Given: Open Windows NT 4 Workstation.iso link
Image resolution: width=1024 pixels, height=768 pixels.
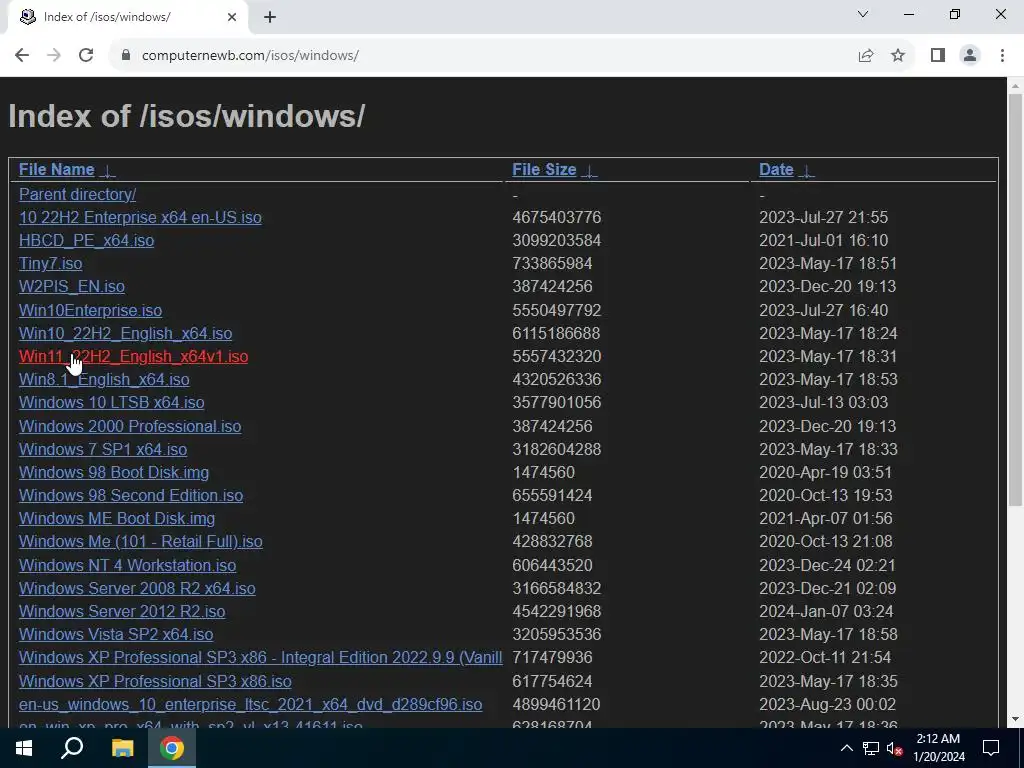Looking at the screenshot, I should coord(127,566).
